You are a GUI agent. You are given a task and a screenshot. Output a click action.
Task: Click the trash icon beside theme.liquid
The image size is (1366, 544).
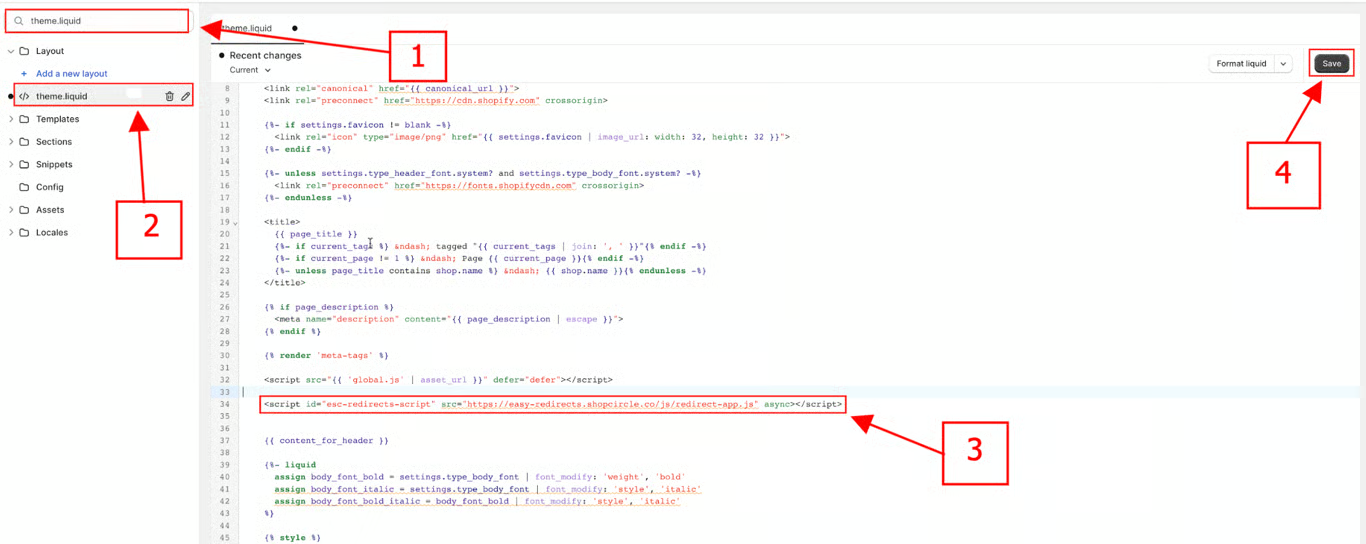(x=169, y=96)
